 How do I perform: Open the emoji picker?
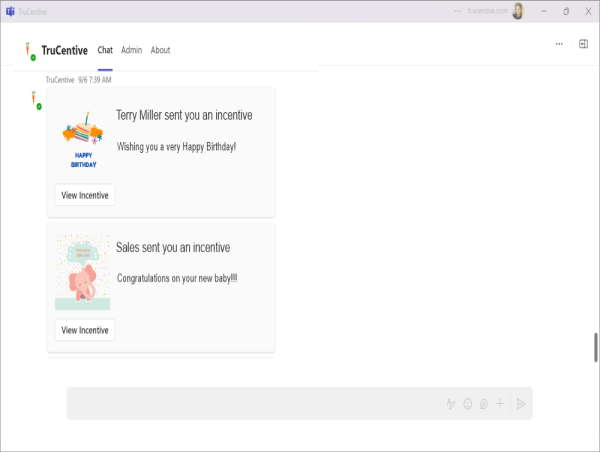(468, 404)
